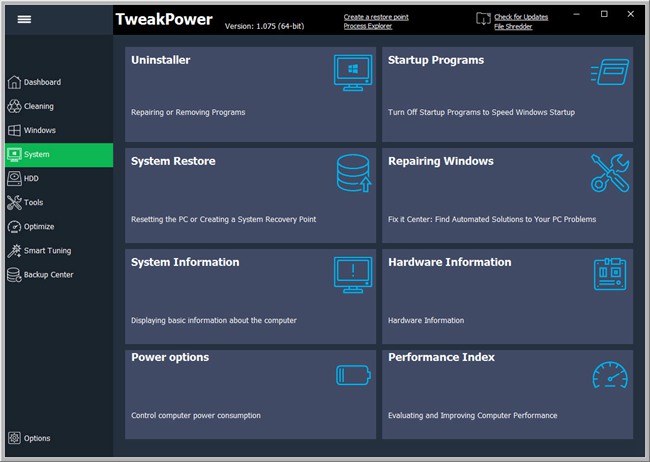Click the Dashboard home icon
This screenshot has width=650, height=462.
pyautogui.click(x=14, y=82)
